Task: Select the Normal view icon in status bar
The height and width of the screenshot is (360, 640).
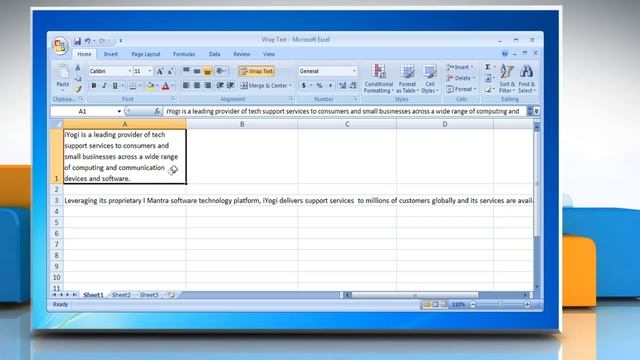Action: pos(427,304)
